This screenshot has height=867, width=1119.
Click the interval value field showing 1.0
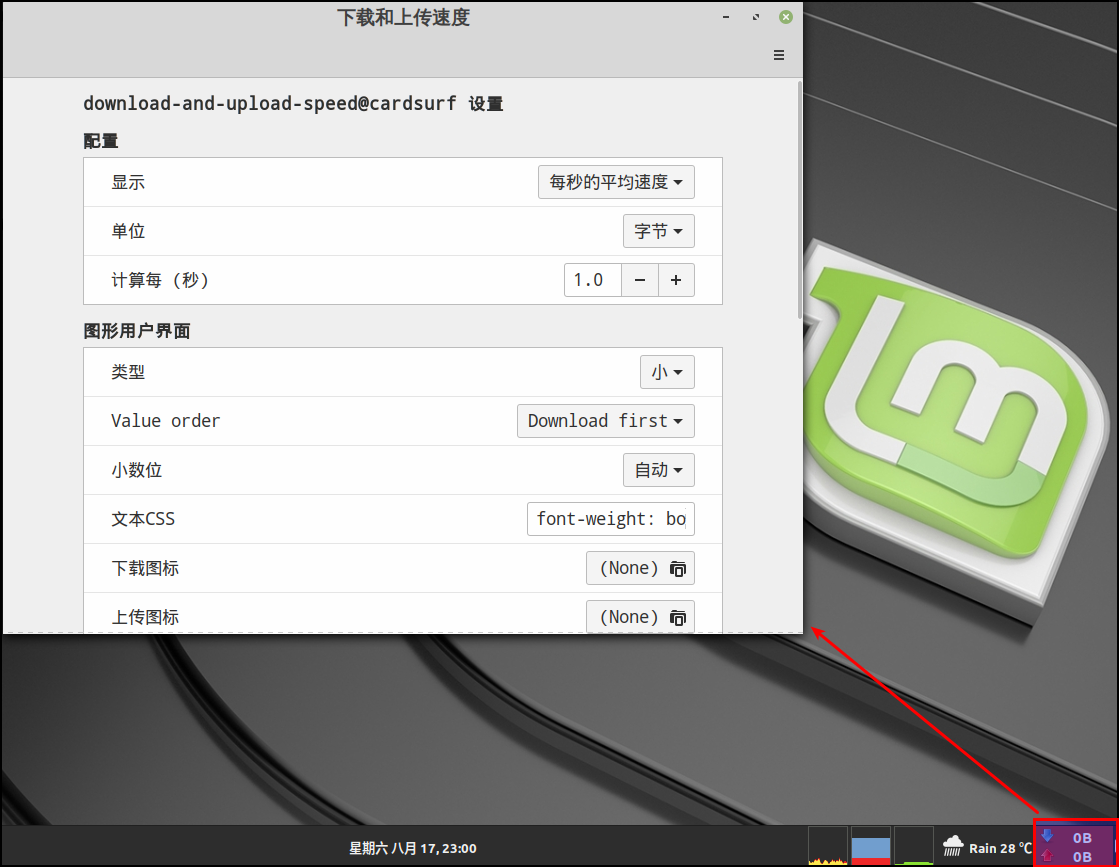tap(593, 280)
